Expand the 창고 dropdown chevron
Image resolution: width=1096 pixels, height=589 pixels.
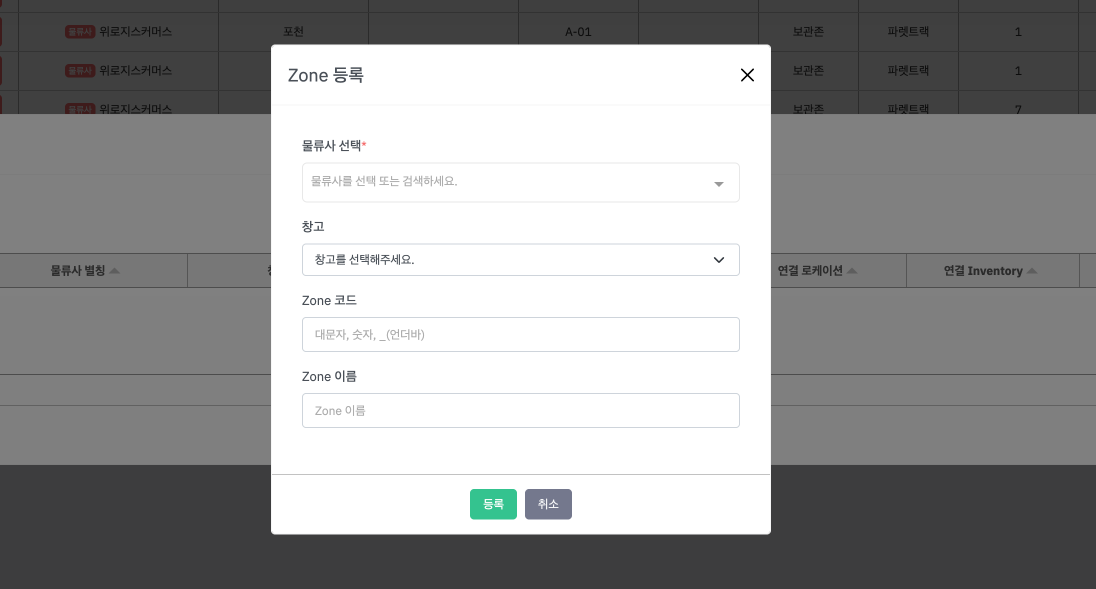coord(718,260)
